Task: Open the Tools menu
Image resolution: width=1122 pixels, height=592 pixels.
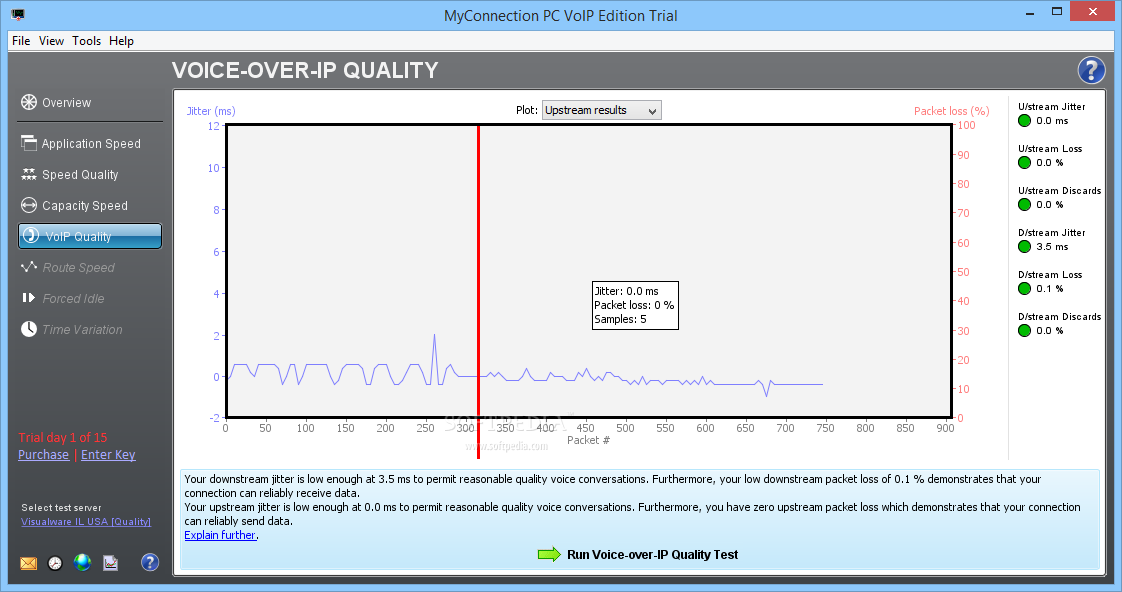Action: click(87, 41)
